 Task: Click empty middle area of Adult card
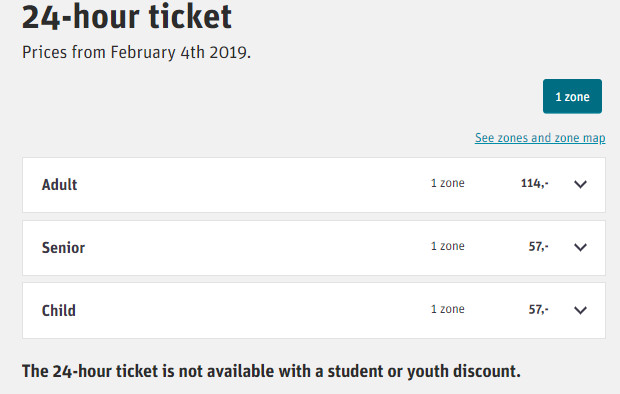(x=253, y=185)
